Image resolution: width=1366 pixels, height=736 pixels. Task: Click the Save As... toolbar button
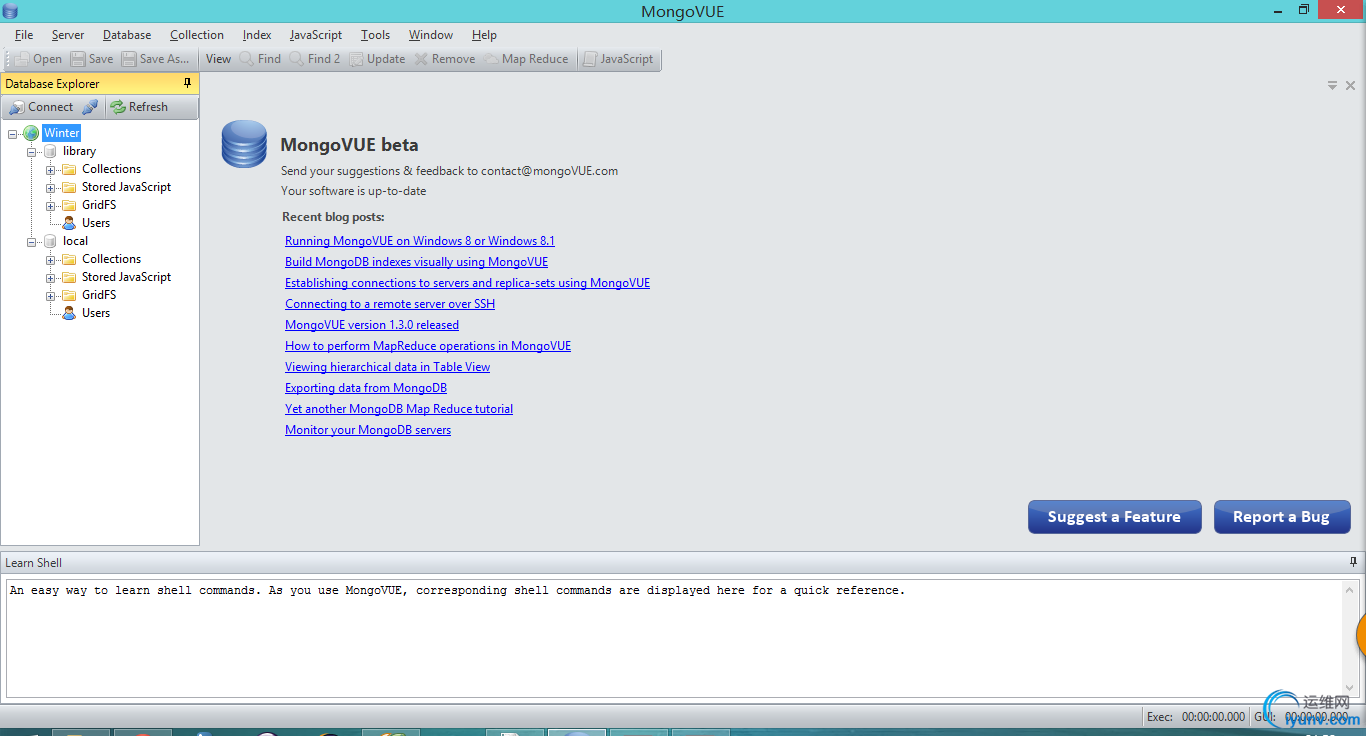(156, 59)
